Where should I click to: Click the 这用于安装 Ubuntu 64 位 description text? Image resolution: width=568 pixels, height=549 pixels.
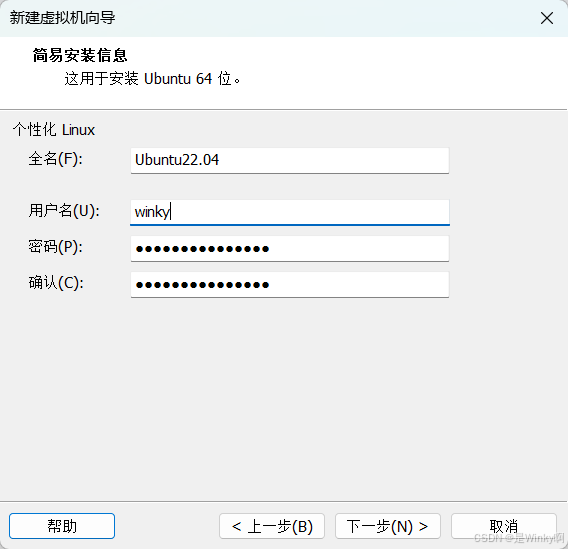pyautogui.click(x=152, y=79)
